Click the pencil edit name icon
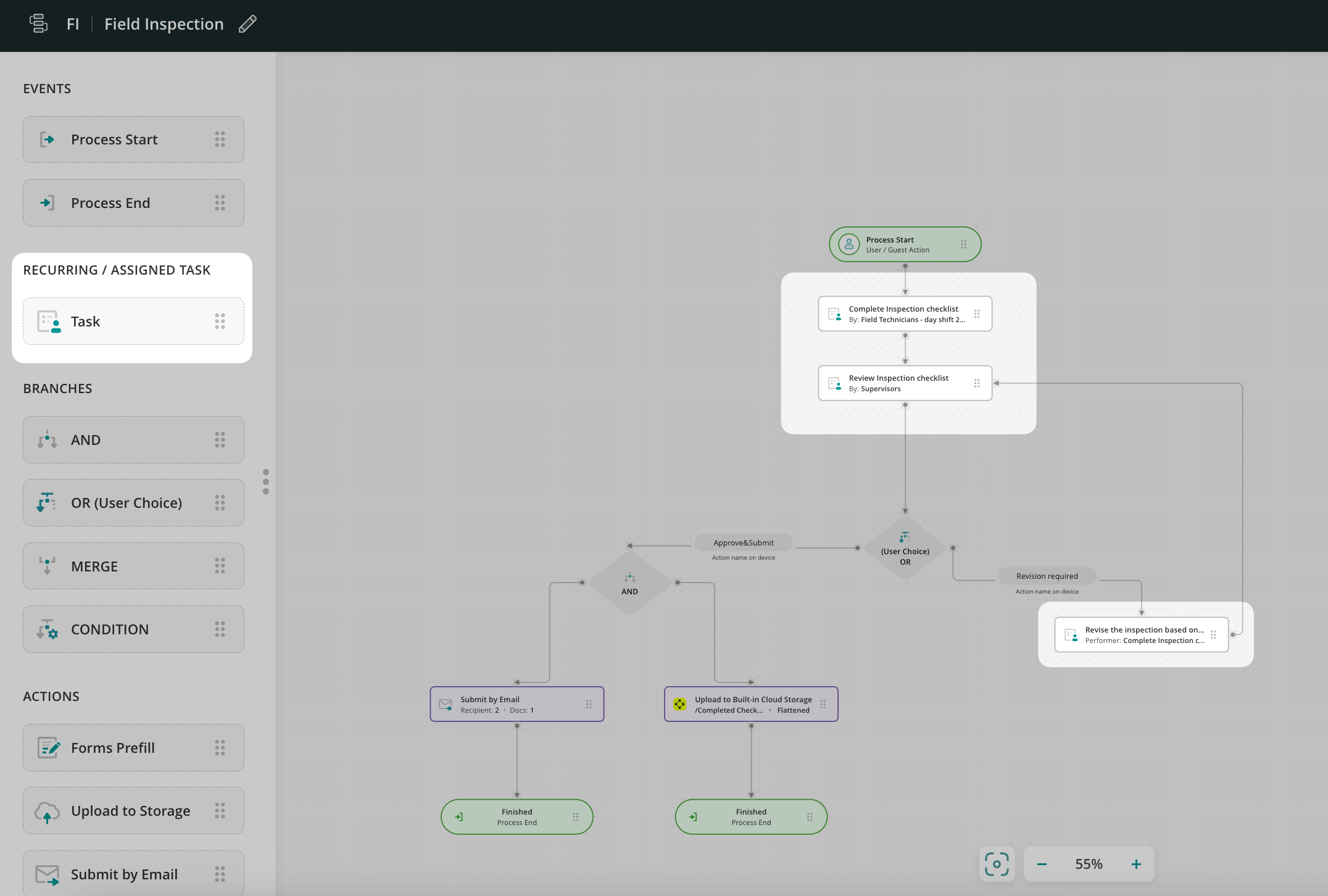 click(247, 24)
